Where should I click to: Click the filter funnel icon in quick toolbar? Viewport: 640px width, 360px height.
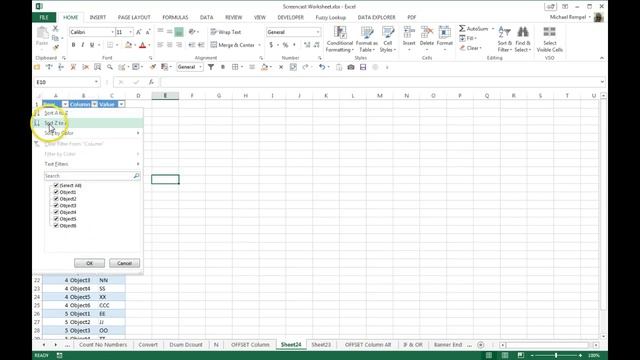pyautogui.click(x=211, y=67)
